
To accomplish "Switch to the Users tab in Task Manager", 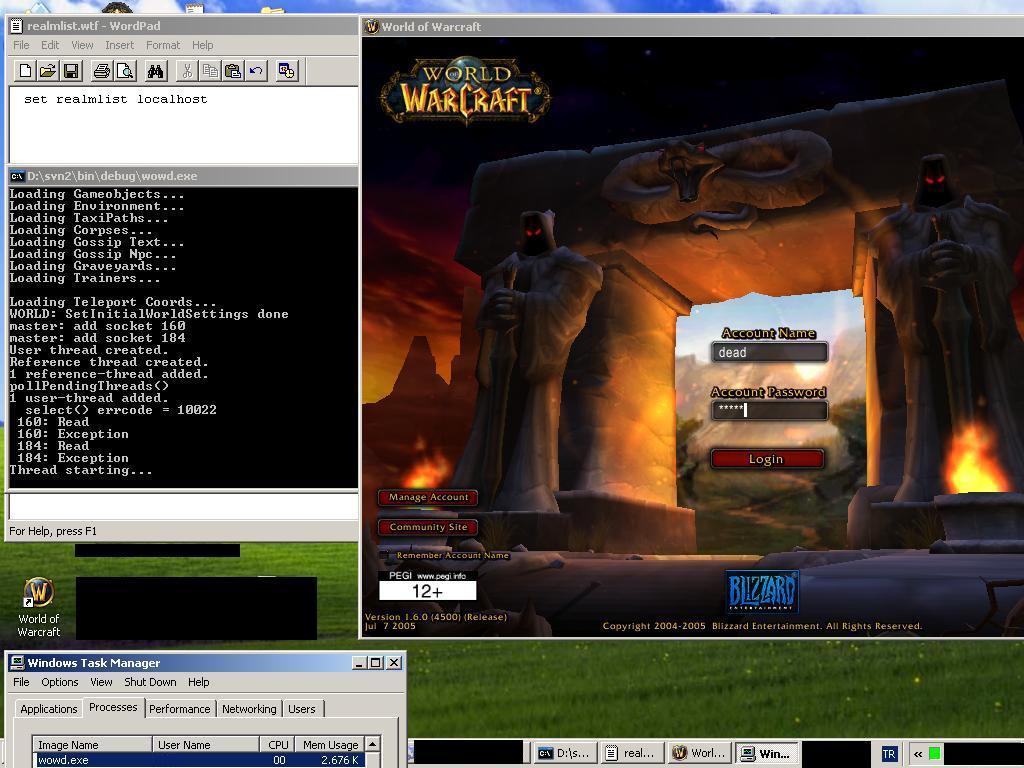I will coord(302,709).
